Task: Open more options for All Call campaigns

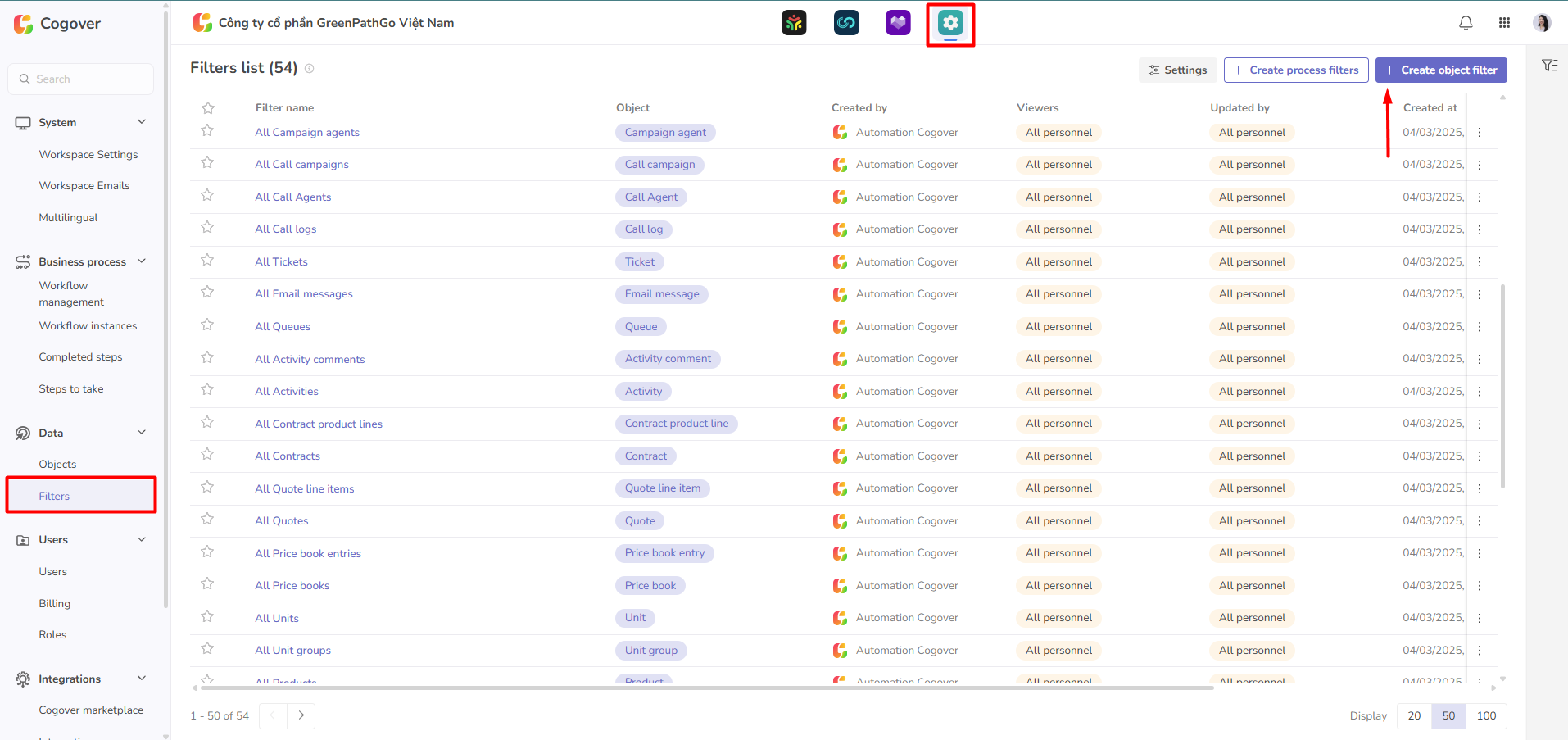Action: click(x=1480, y=165)
